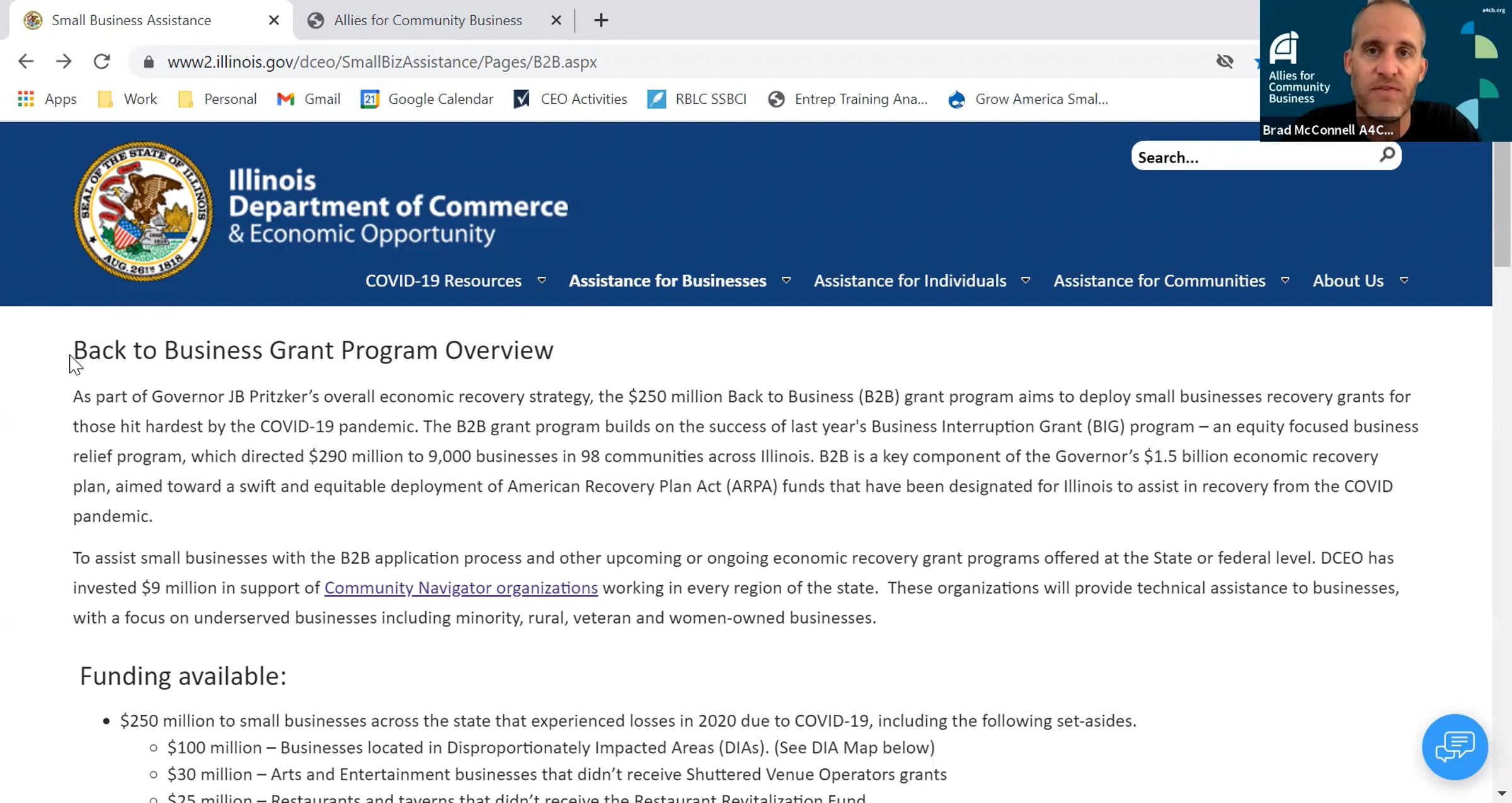Image resolution: width=1512 pixels, height=803 pixels.
Task: Open the Community Navigator organizations link
Action: tap(461, 588)
